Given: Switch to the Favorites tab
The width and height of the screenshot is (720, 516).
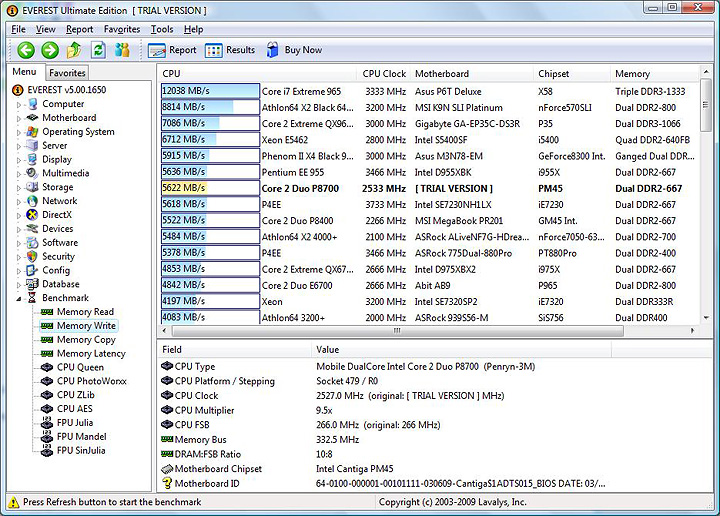Looking at the screenshot, I should coord(67,73).
